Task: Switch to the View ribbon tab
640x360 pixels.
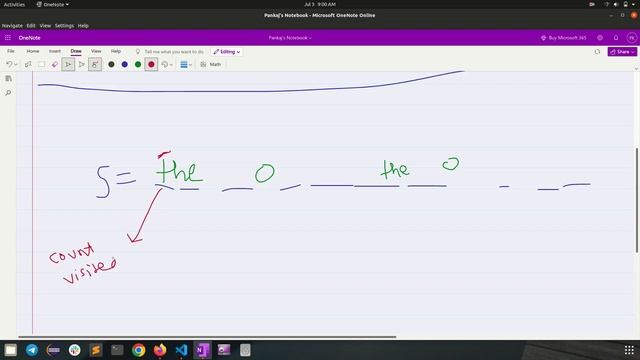Action: tap(96, 51)
